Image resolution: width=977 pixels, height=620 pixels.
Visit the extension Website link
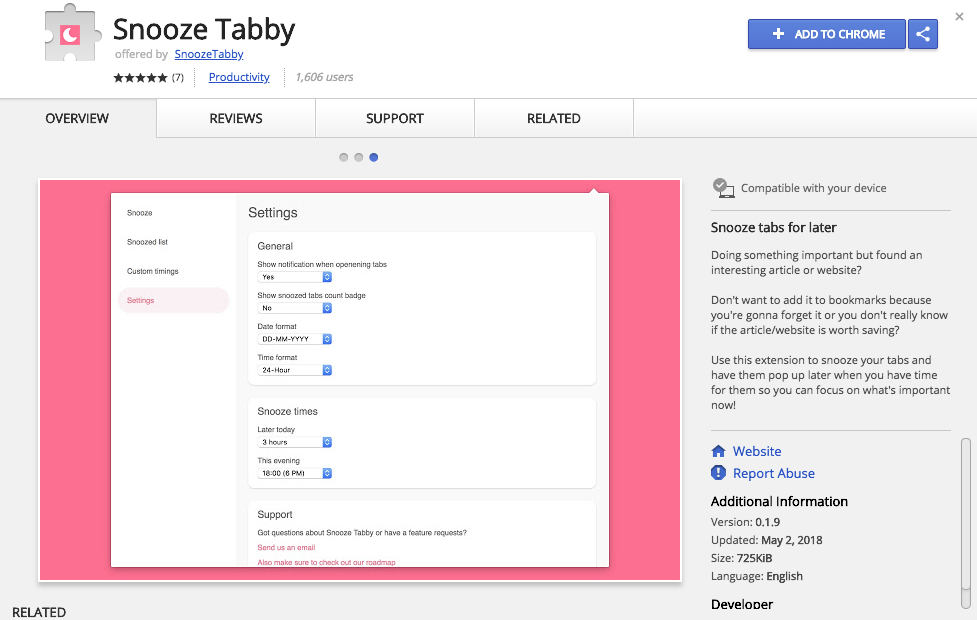coord(757,451)
